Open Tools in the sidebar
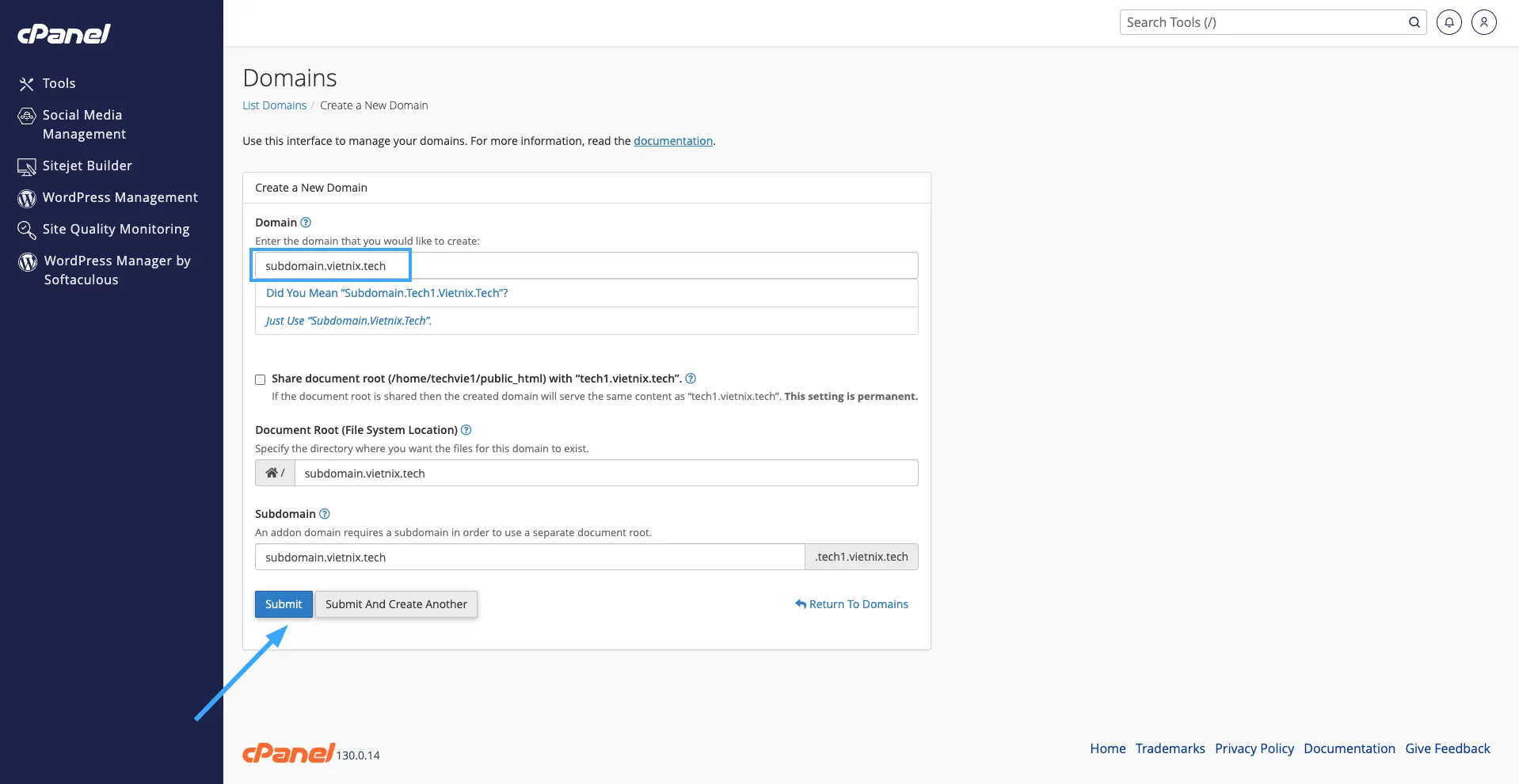This screenshot has height=784, width=1519. (59, 83)
